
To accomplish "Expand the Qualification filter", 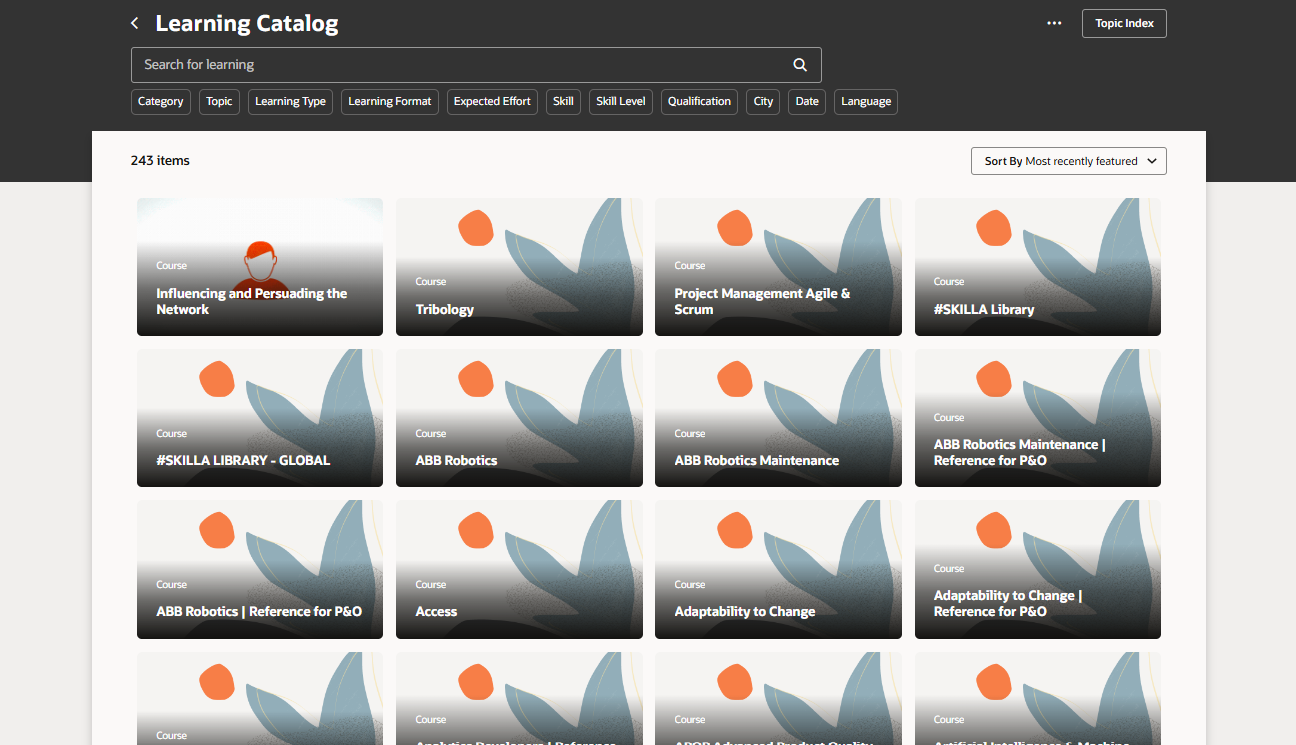I will [x=699, y=101].
